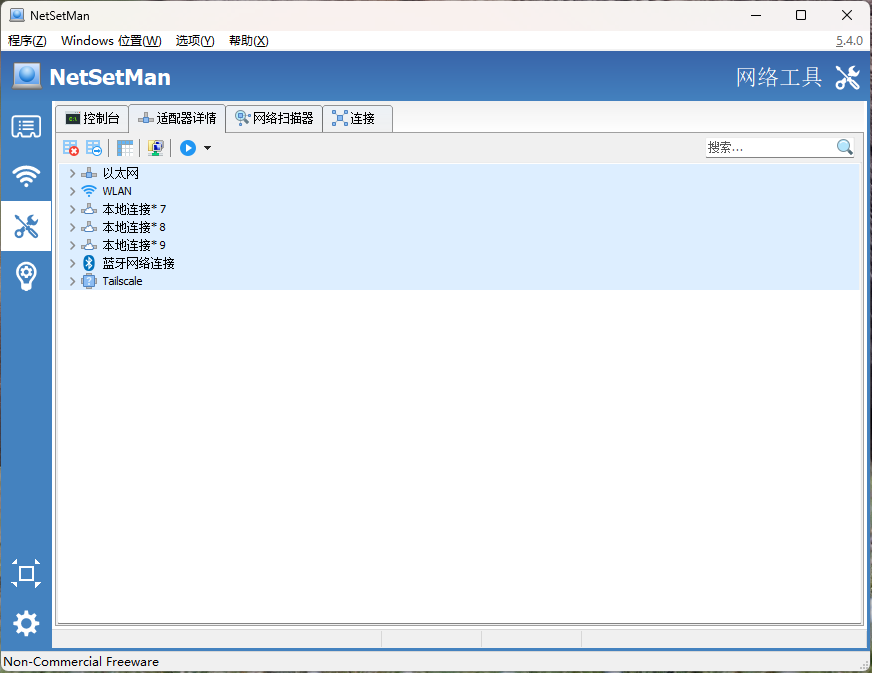Switch to the 连接 tab

358,118
